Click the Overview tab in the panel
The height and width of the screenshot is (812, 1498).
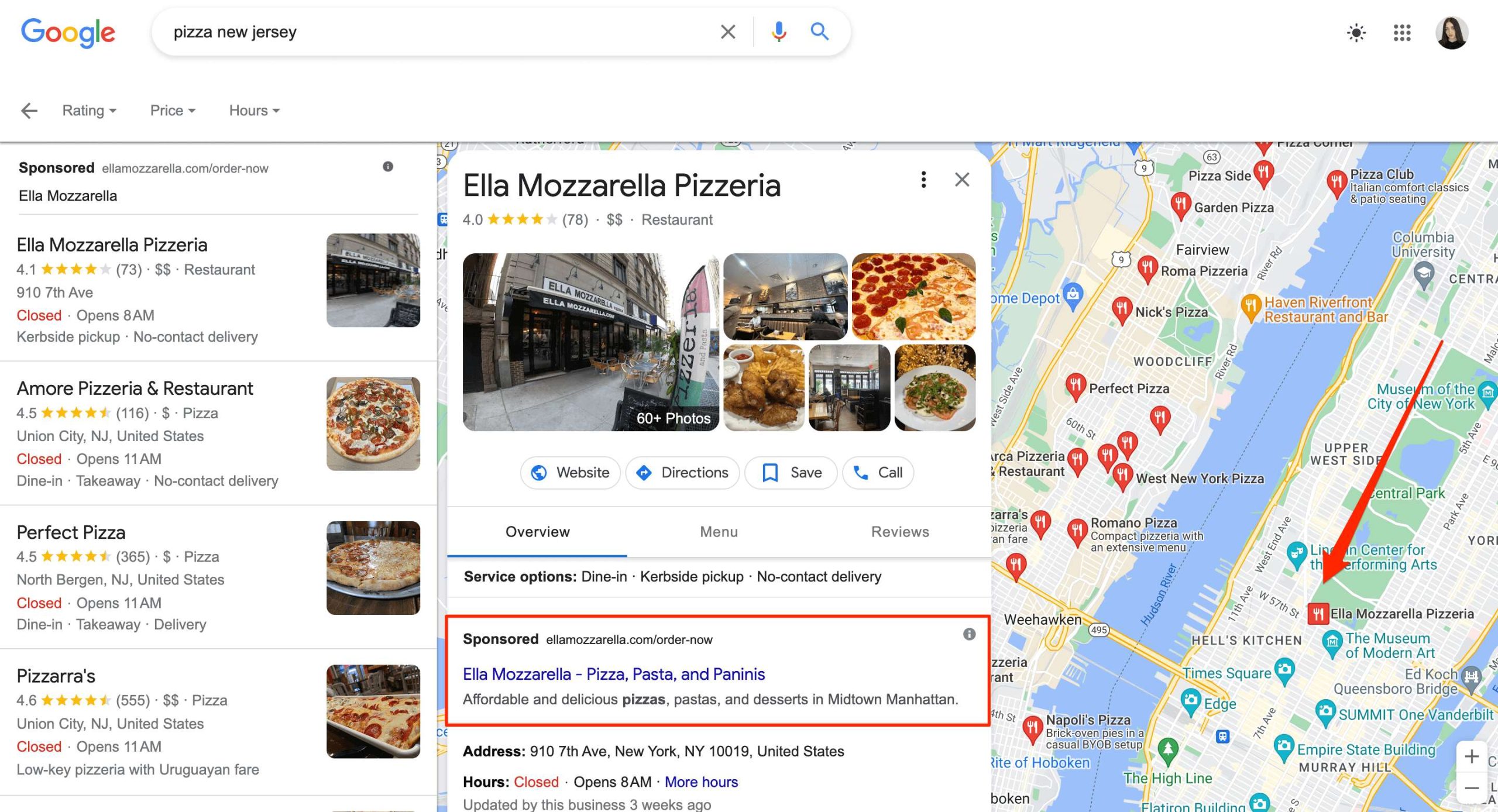[537, 531]
